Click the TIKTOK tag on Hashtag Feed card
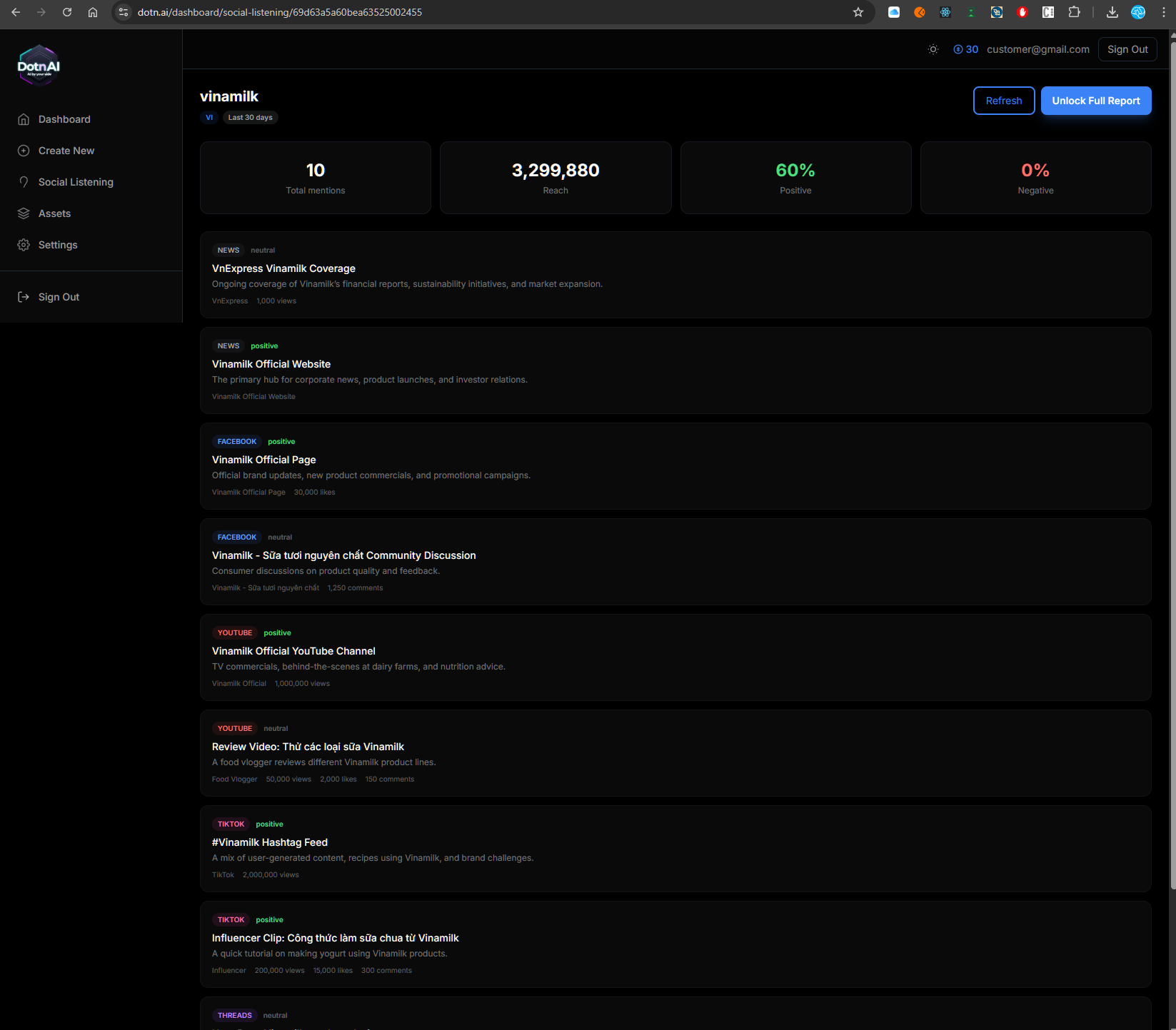Image resolution: width=1176 pixels, height=1030 pixels. 231,824
